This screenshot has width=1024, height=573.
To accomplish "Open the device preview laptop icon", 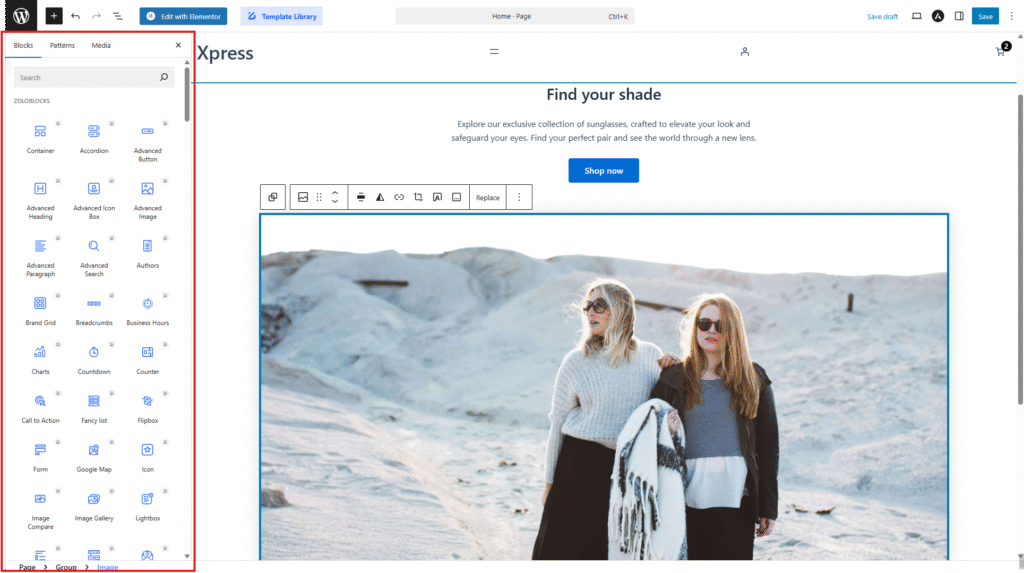I will tap(917, 16).
